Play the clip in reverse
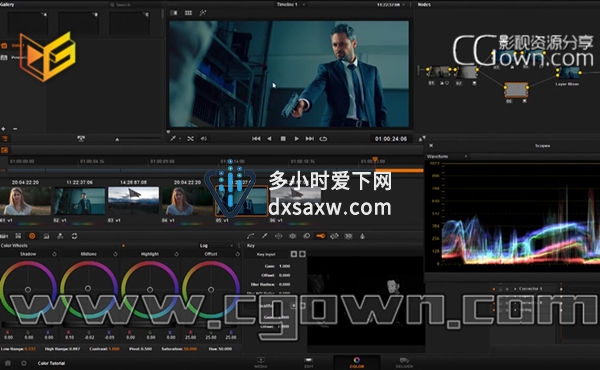Screen dimensions: 600x370 click(x=269, y=139)
